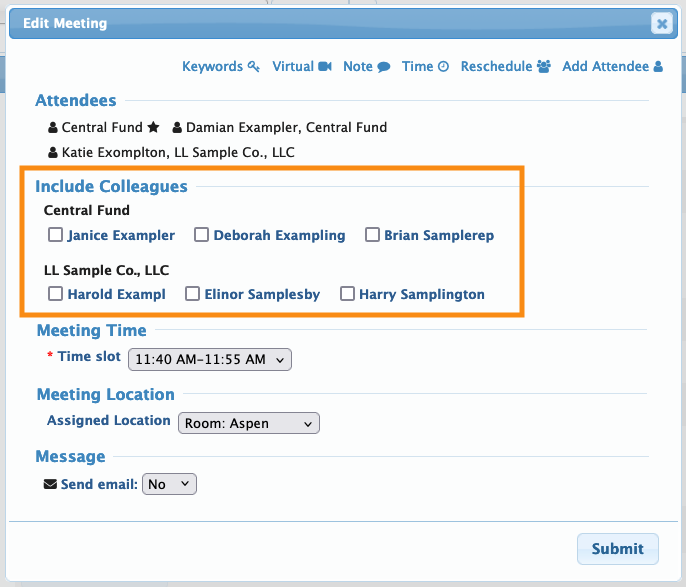Click the Send email envelope icon

(51, 484)
